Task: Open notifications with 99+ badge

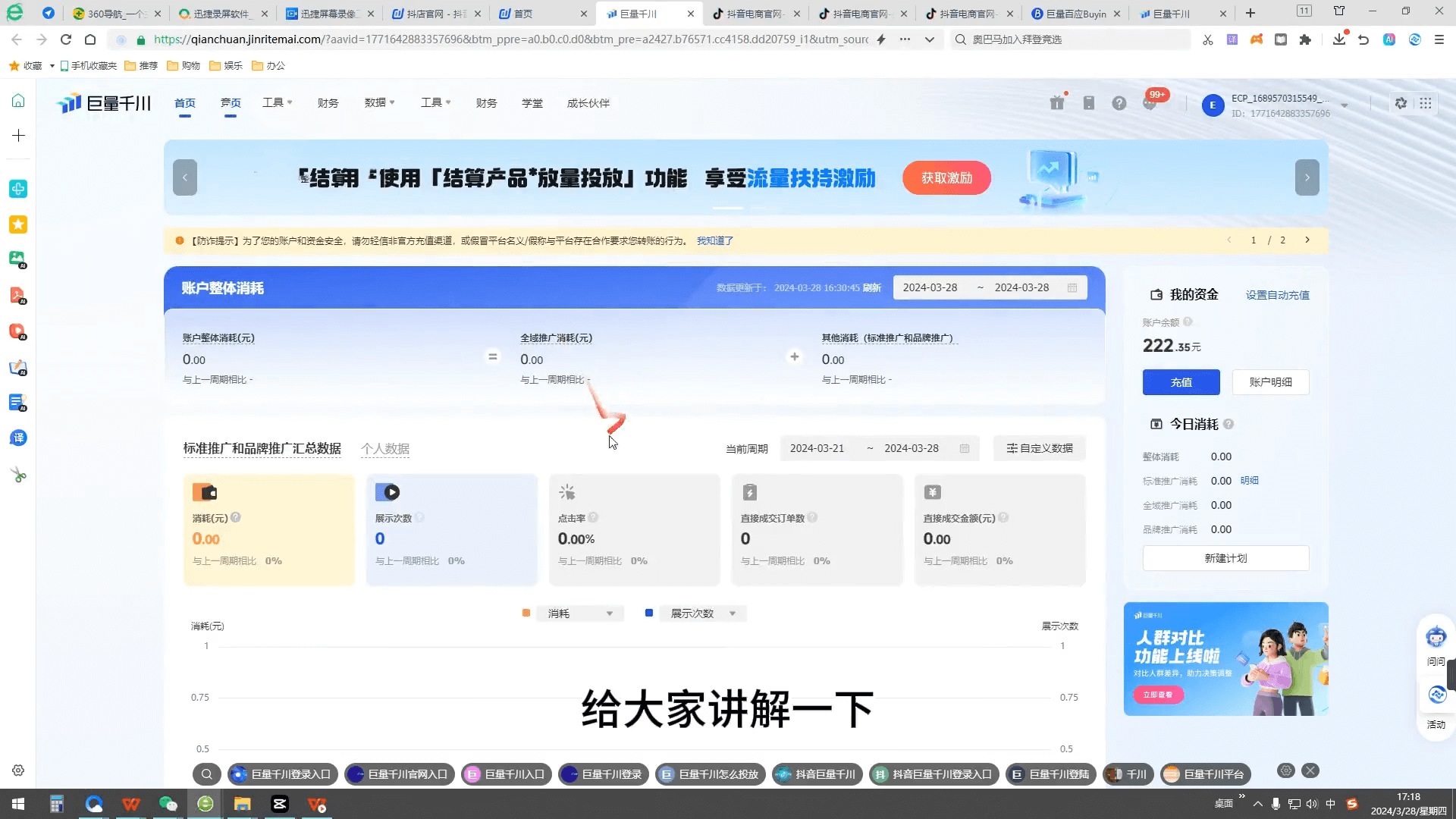Action: (x=1151, y=102)
